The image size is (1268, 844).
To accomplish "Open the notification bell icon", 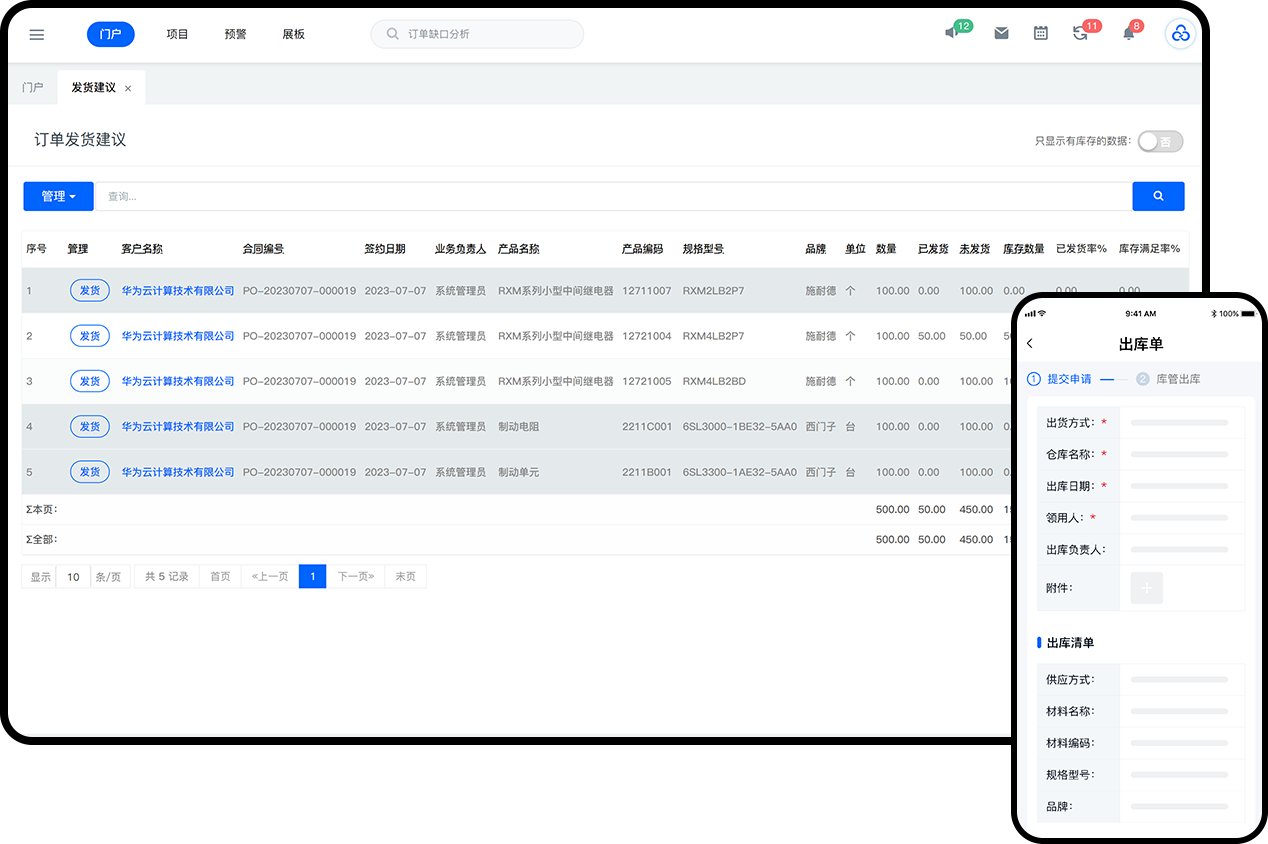I will tap(1129, 33).
